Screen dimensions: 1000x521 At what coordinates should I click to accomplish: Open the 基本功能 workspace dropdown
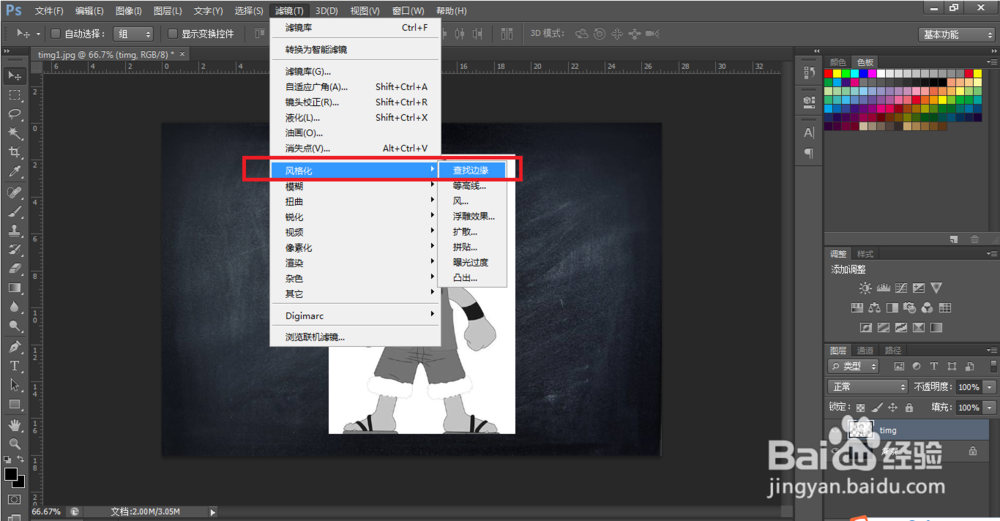[957, 34]
